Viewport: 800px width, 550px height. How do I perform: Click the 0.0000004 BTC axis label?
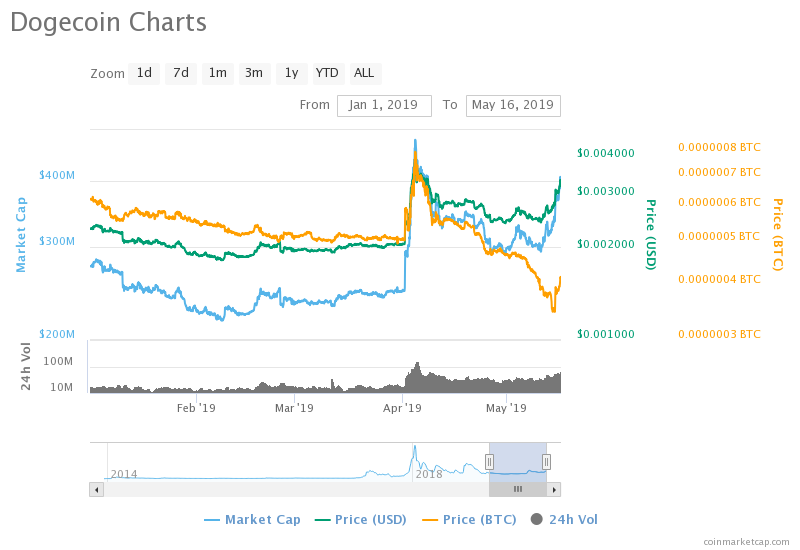point(719,280)
